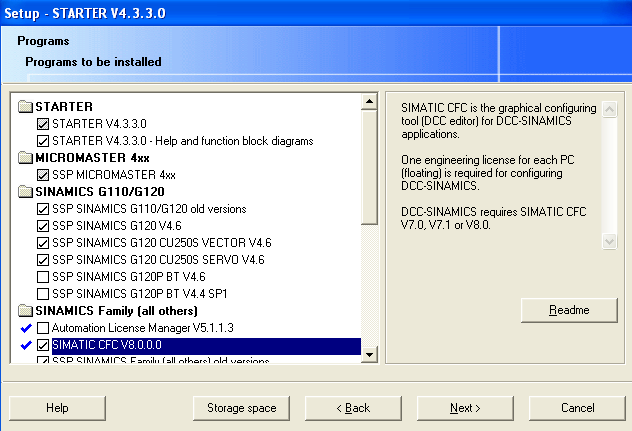632x431 pixels.
Task: Open Storage space information
Action: tap(241, 408)
